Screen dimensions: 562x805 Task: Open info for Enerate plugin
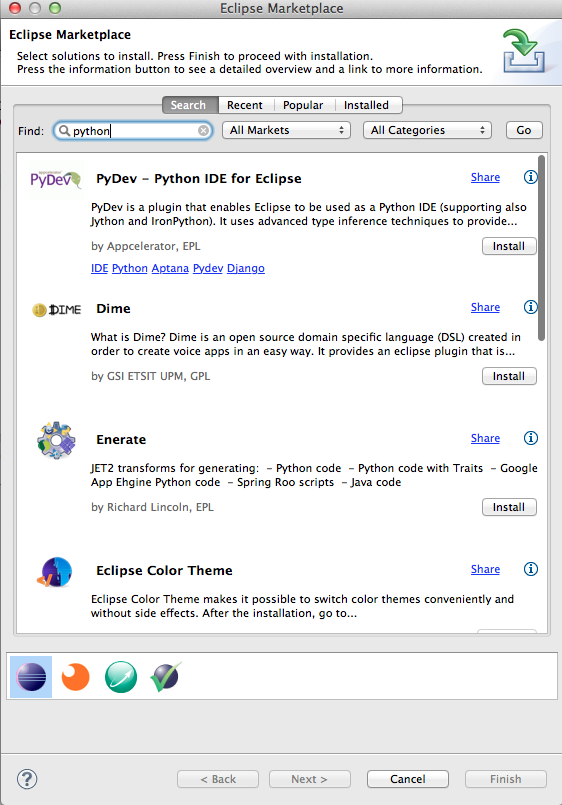tap(530, 438)
